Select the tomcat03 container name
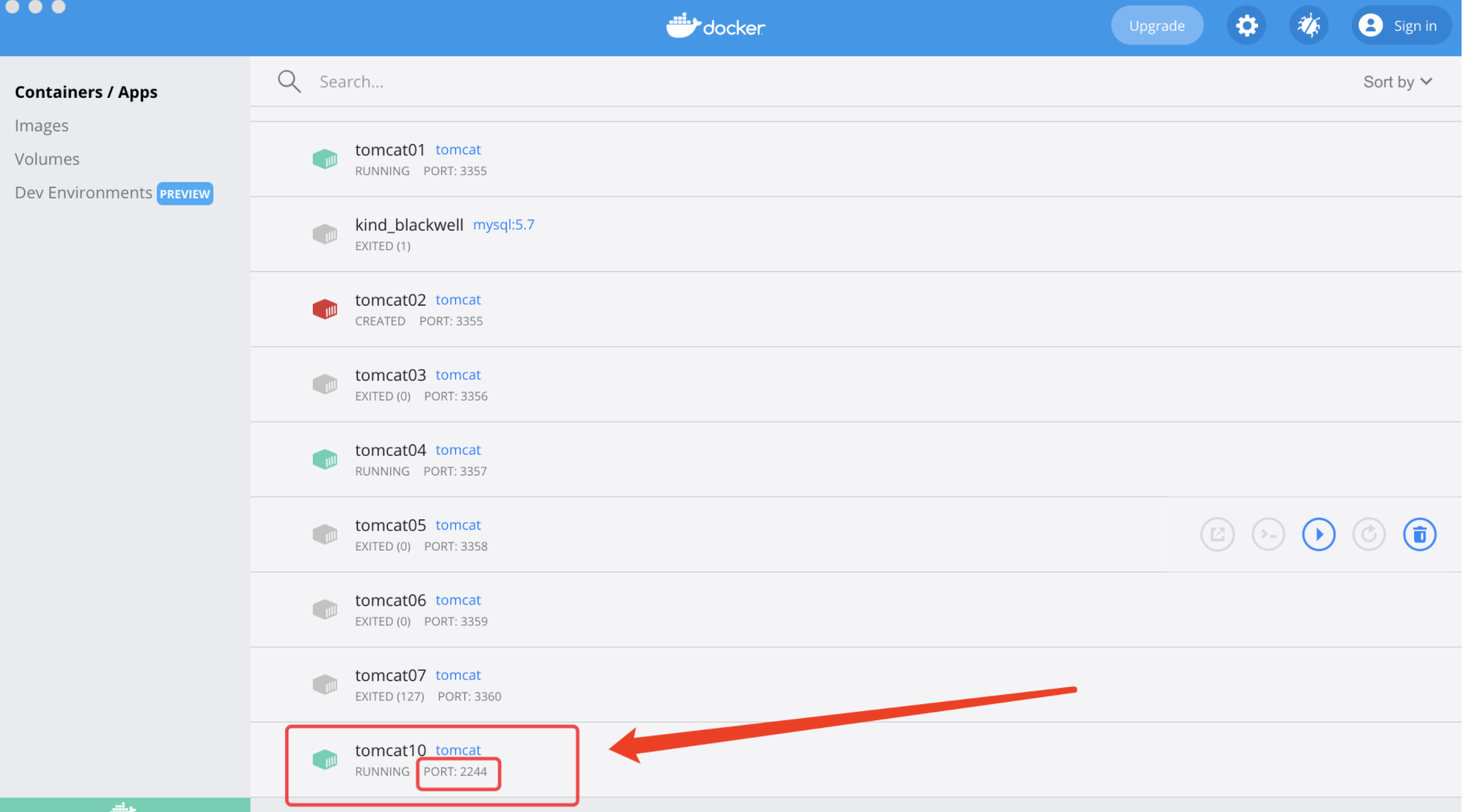 pyautogui.click(x=390, y=375)
